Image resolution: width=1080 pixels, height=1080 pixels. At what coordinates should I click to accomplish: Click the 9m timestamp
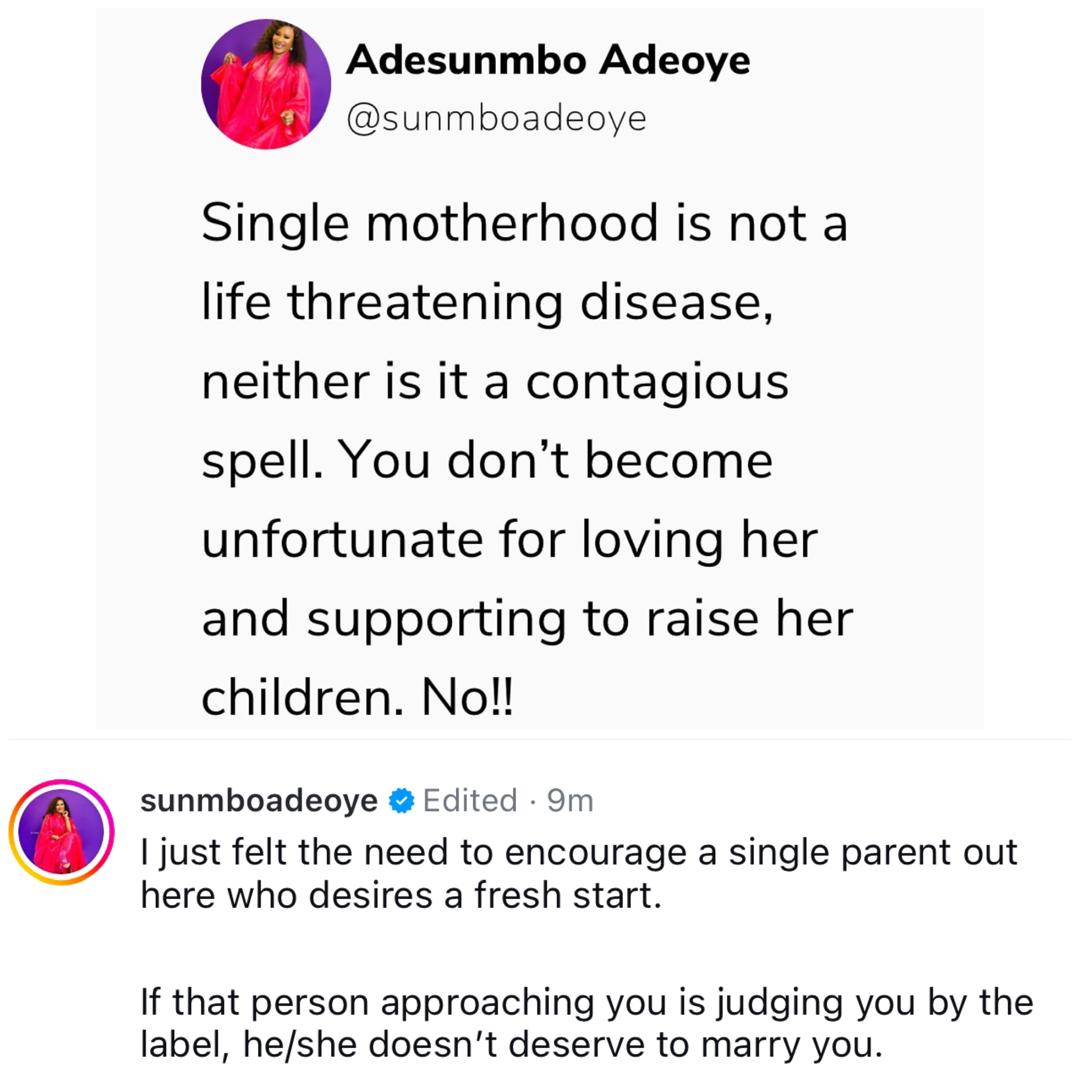(568, 799)
